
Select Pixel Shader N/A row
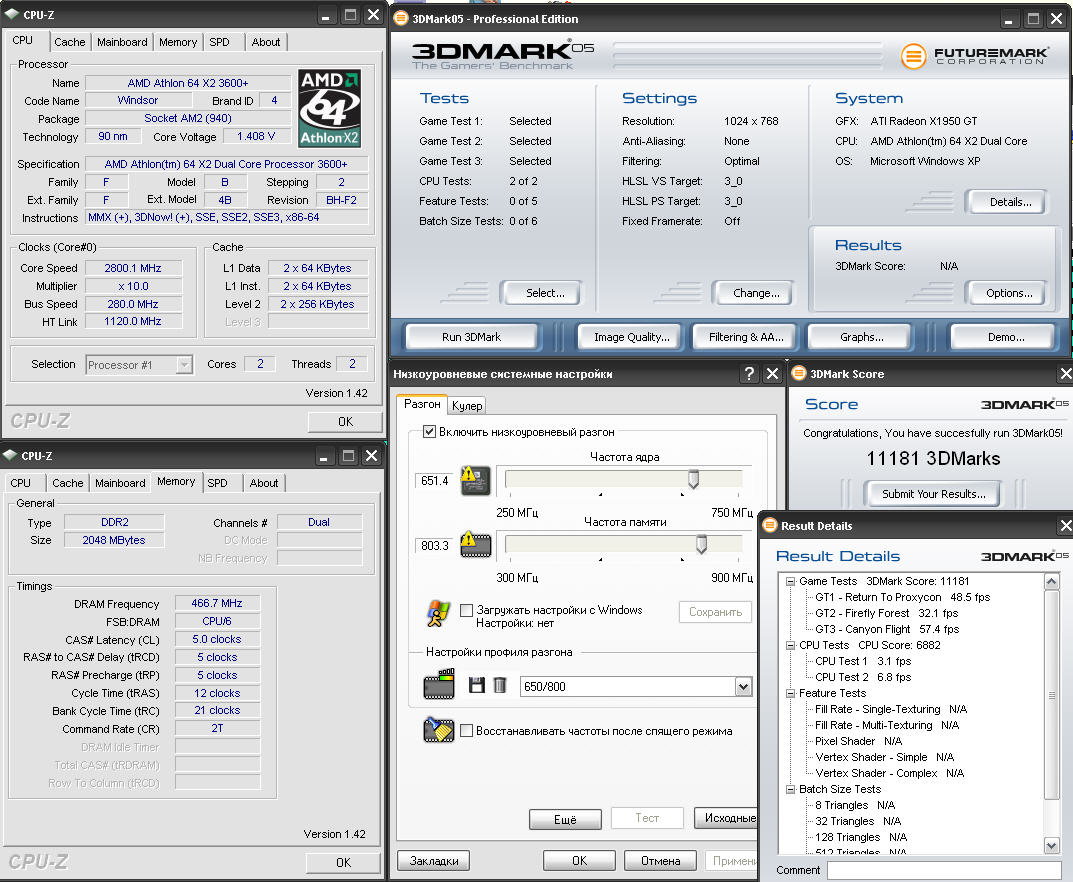coord(858,741)
